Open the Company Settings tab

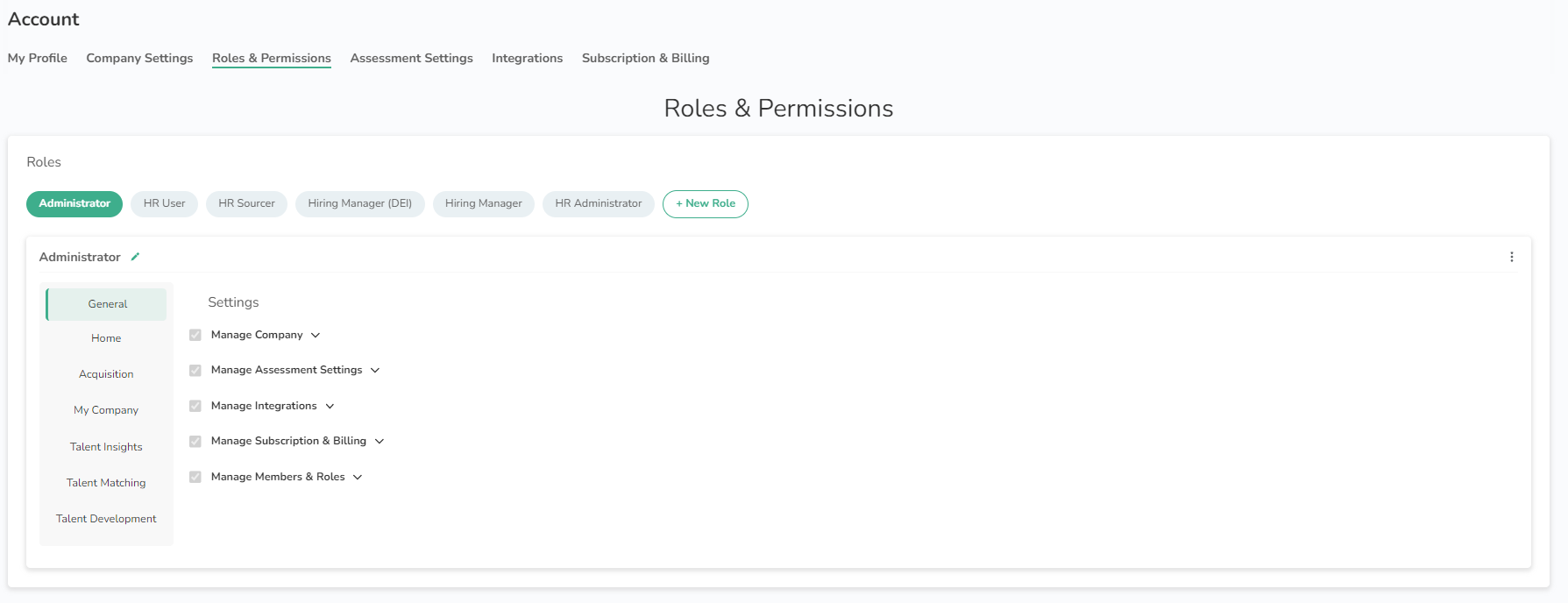click(139, 58)
